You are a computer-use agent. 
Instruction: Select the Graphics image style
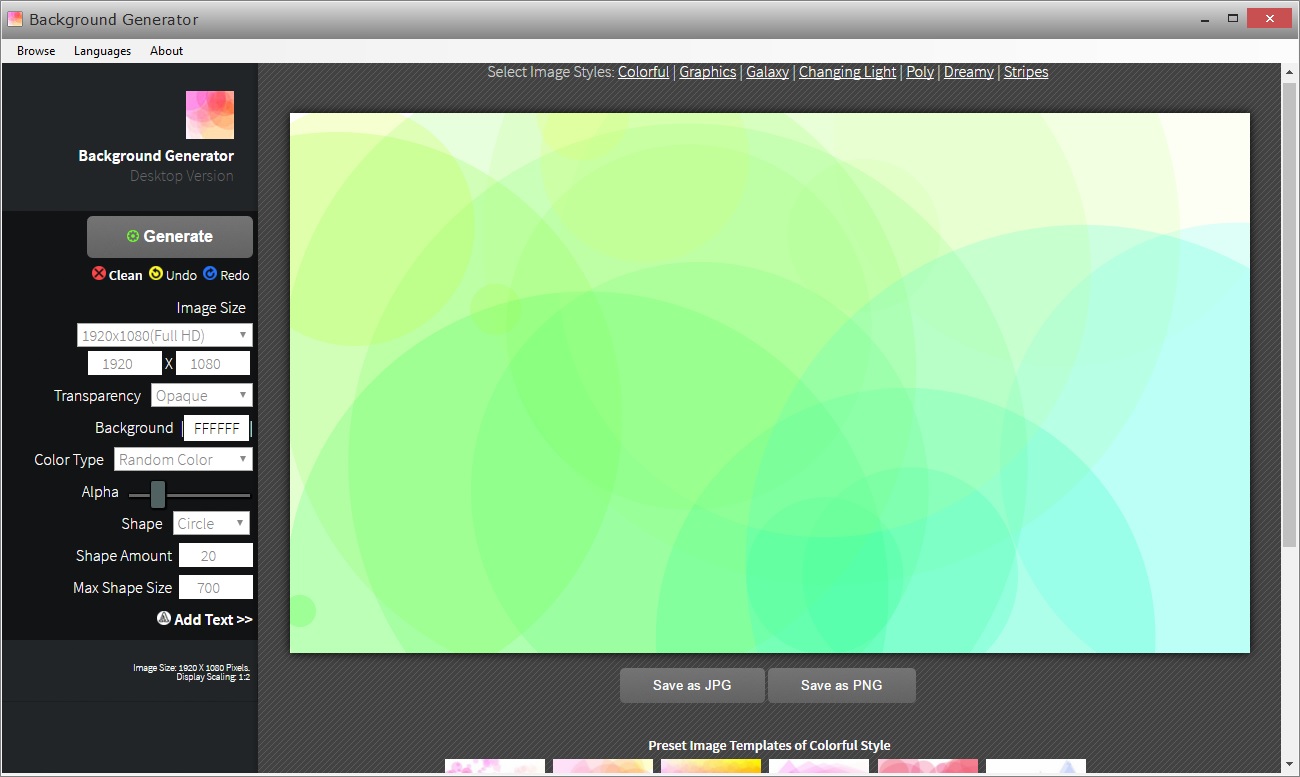tap(707, 72)
